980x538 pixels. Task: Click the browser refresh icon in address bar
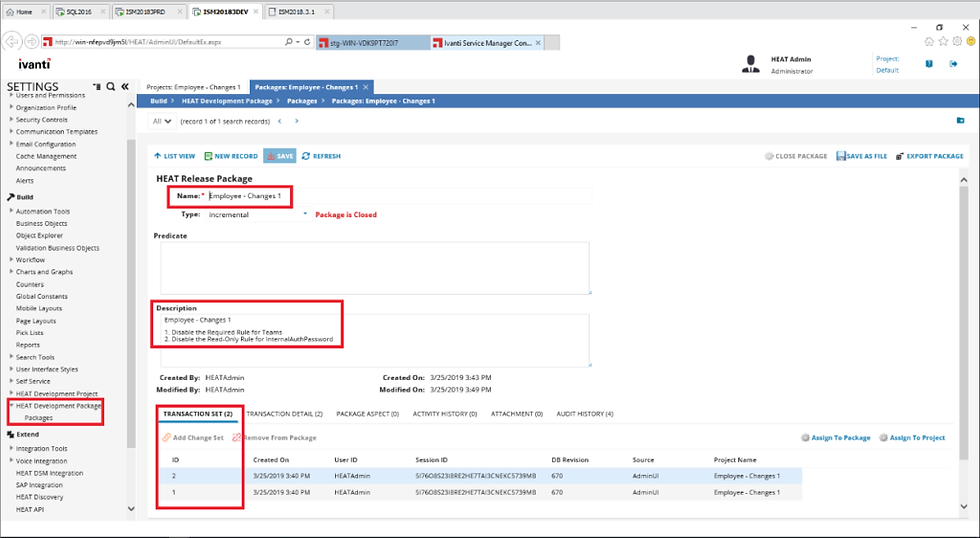tap(308, 42)
